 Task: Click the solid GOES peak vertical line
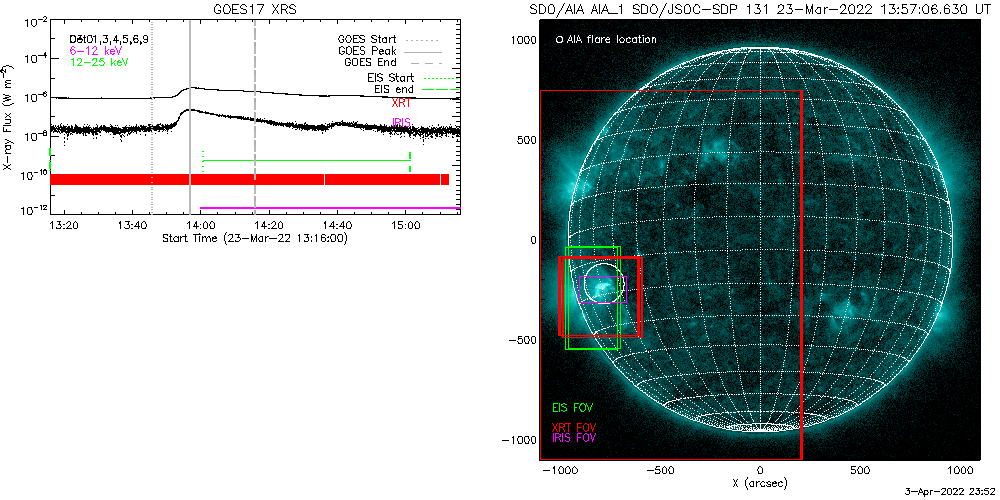(x=189, y=117)
